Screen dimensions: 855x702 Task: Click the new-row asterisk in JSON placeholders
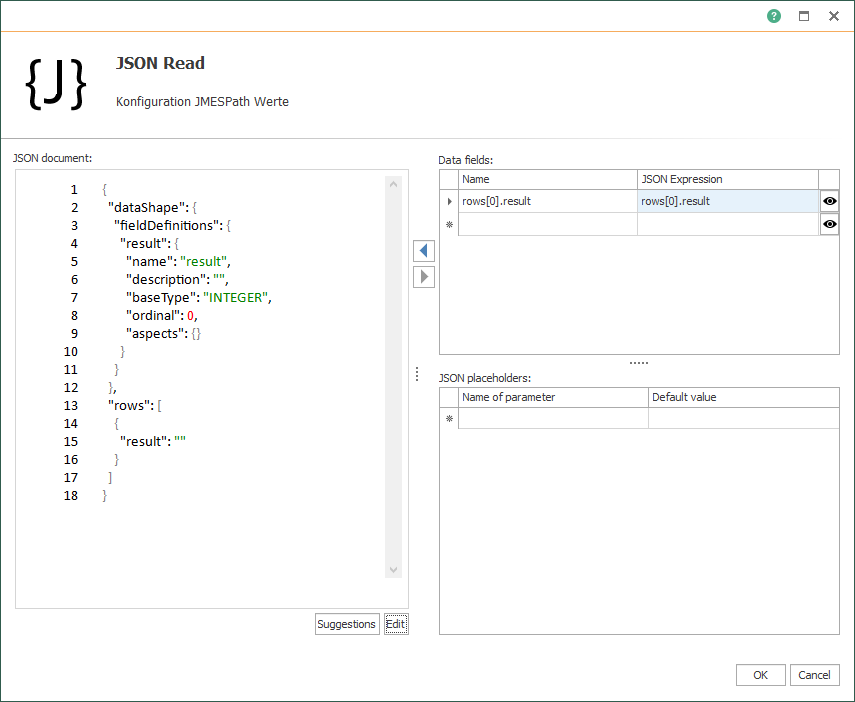(449, 419)
